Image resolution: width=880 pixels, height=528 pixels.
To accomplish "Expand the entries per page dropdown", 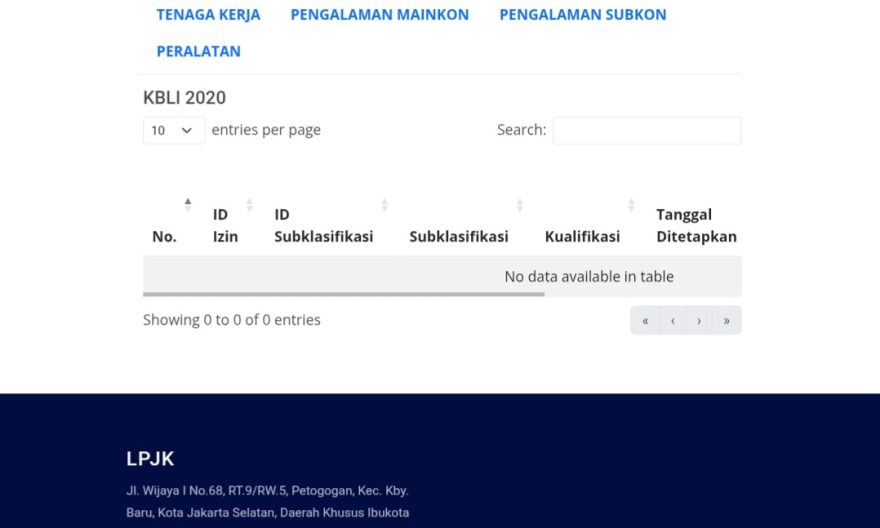I will 174,130.
